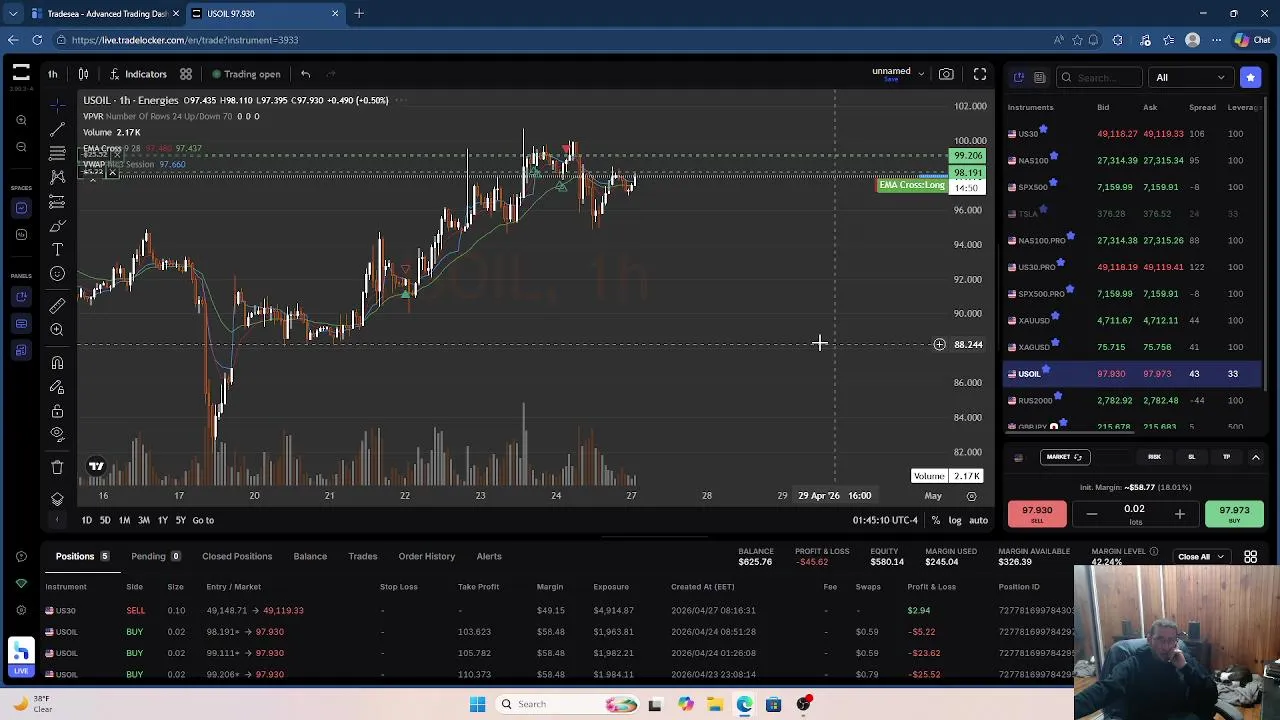1280x720 pixels.
Task: Open the All instruments filter dropdown
Action: point(1190,77)
